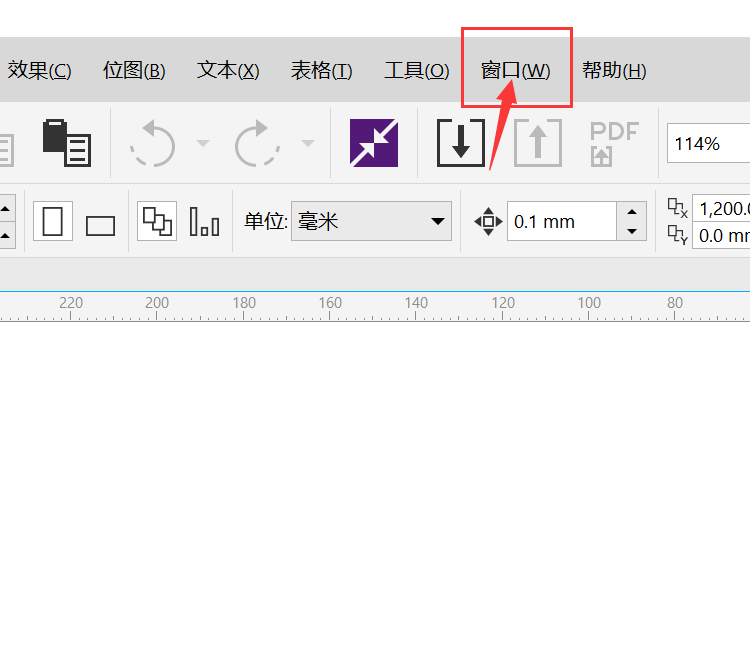Decrease nudge distance with down stepper
This screenshot has width=750, height=653.
tap(632, 231)
